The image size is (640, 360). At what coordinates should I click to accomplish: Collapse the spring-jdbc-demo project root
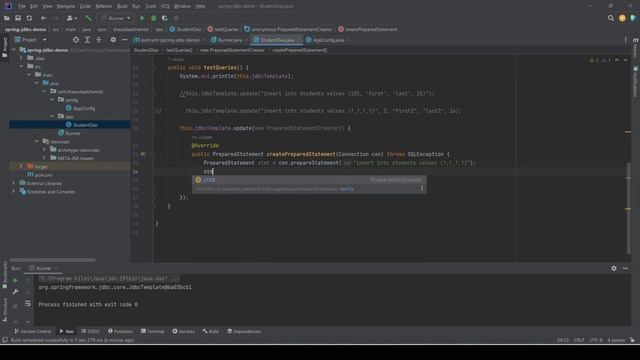(14, 50)
